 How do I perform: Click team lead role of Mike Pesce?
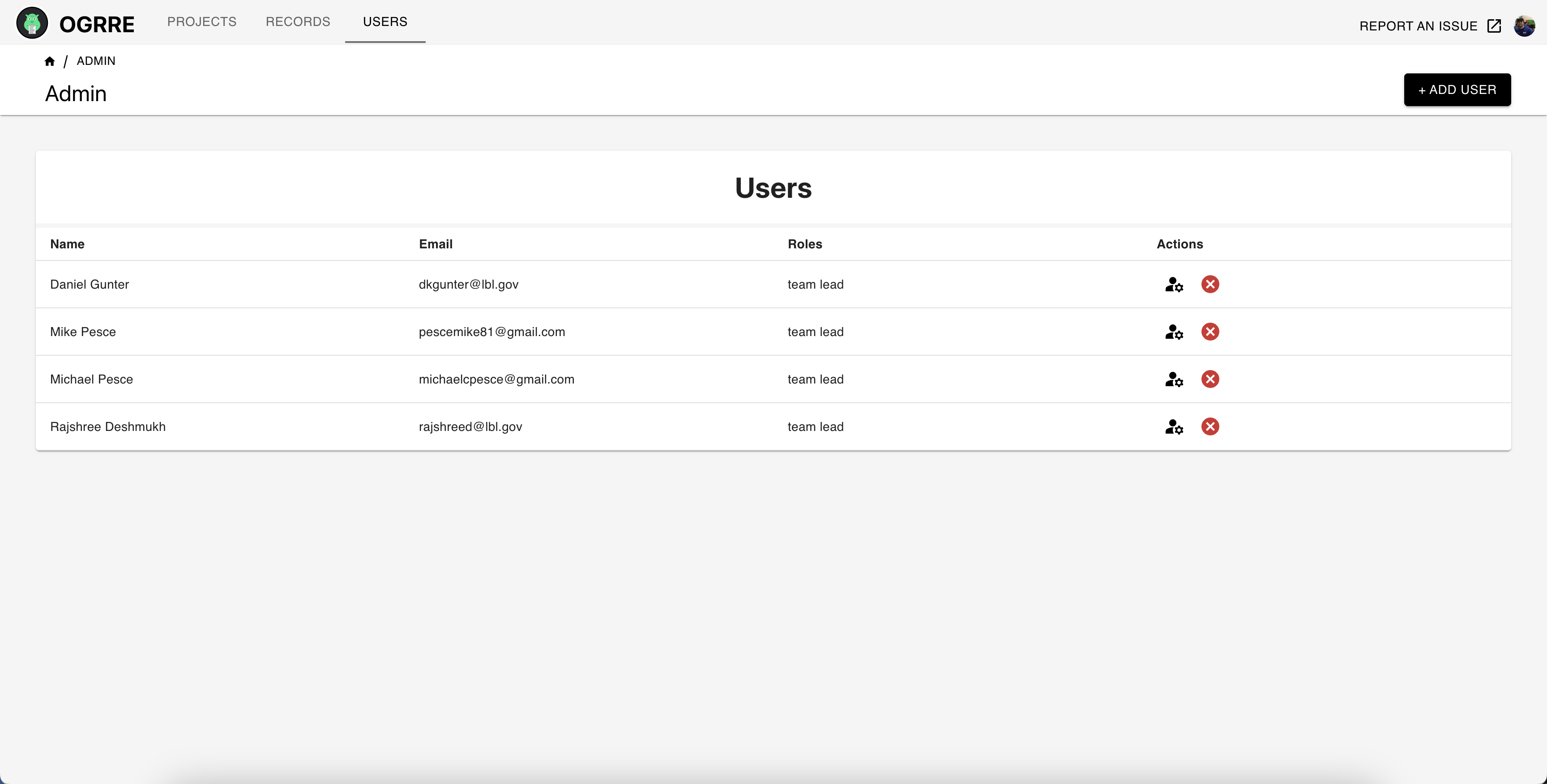[816, 332]
